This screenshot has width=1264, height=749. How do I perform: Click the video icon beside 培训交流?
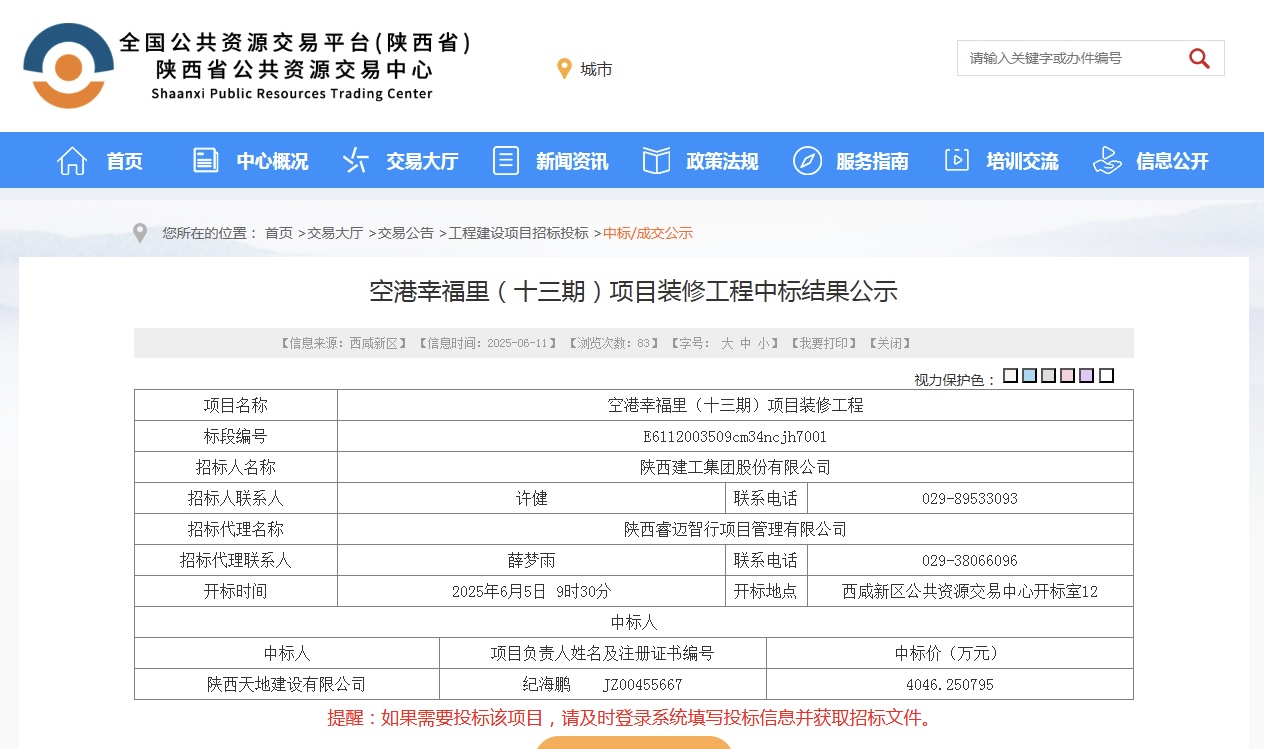coord(957,159)
